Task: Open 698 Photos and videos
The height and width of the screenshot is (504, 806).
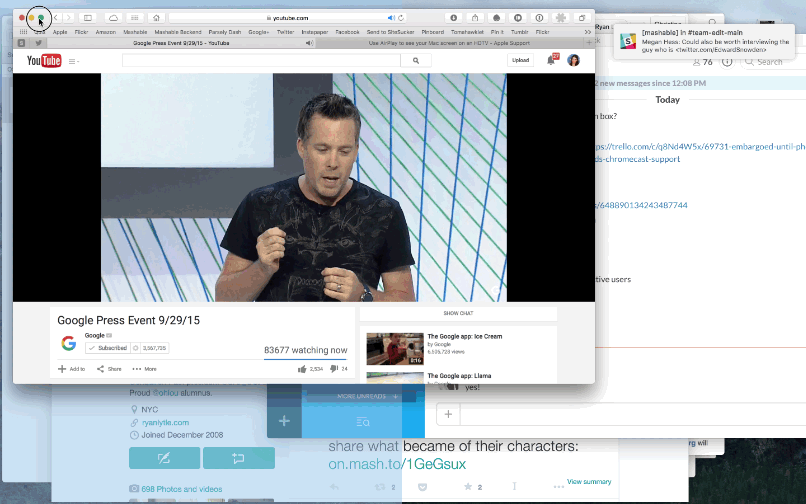Action: point(181,489)
